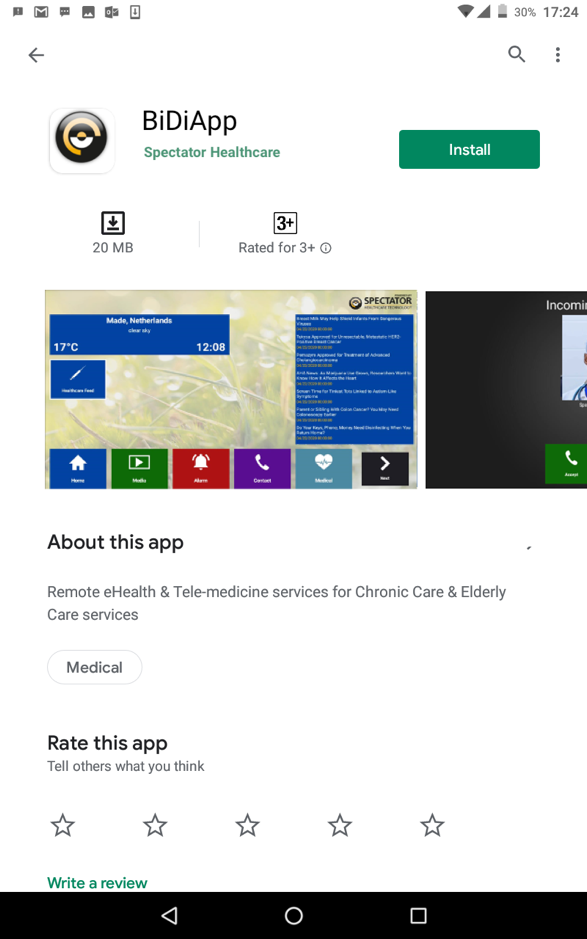
Task: Tap the back arrow icon
Action: (x=37, y=55)
